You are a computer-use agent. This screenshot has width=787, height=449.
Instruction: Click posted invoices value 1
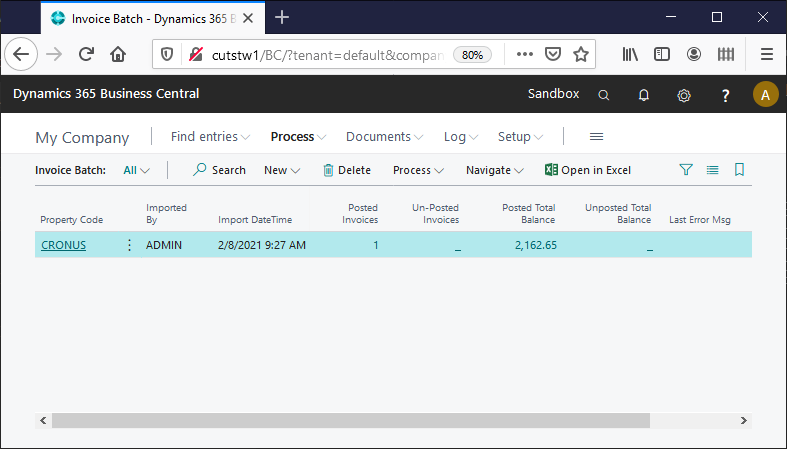tap(375, 245)
